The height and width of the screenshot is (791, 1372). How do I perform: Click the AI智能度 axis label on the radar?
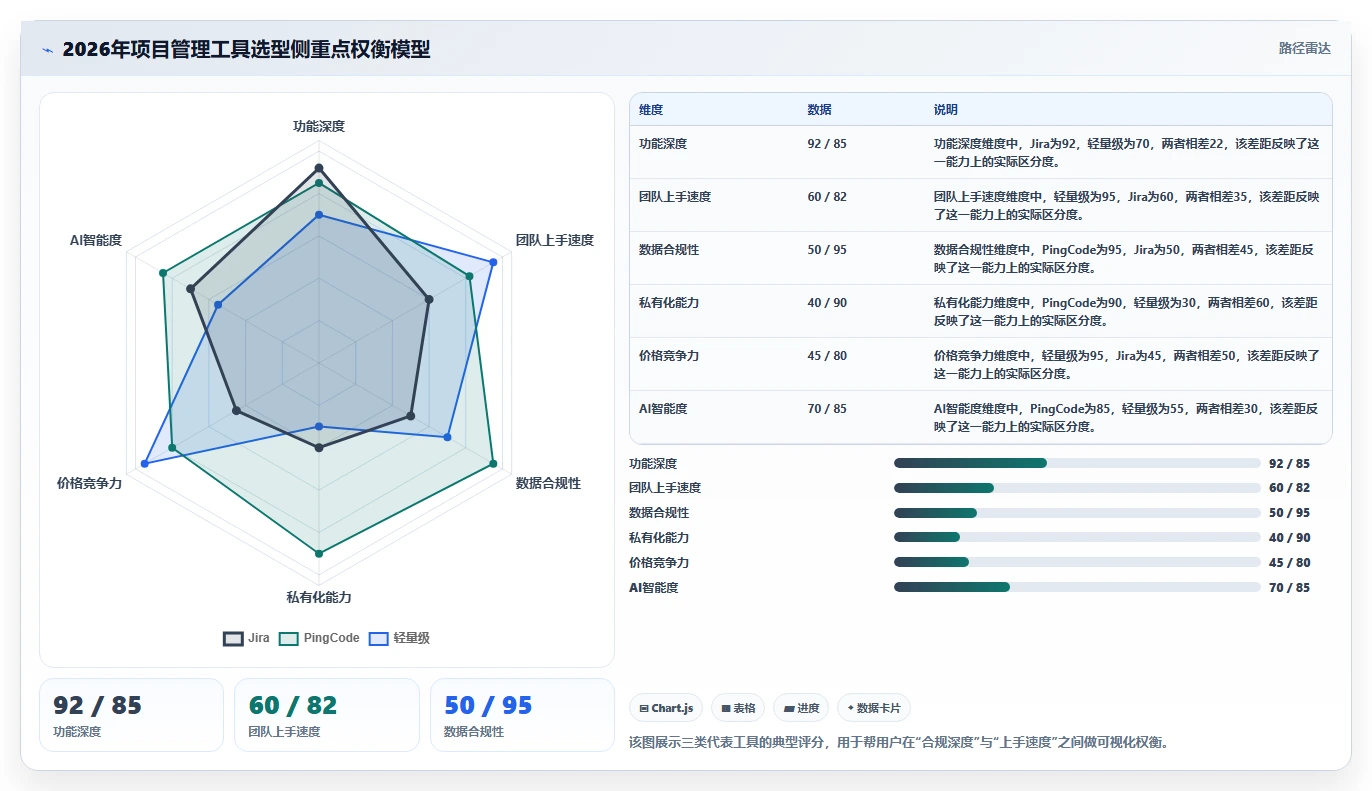coord(96,240)
